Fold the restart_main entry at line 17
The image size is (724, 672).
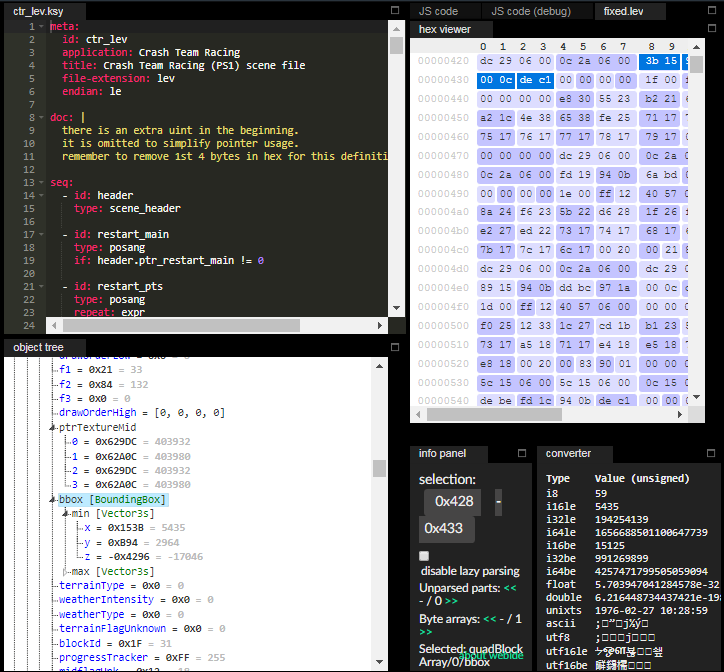(x=42, y=234)
